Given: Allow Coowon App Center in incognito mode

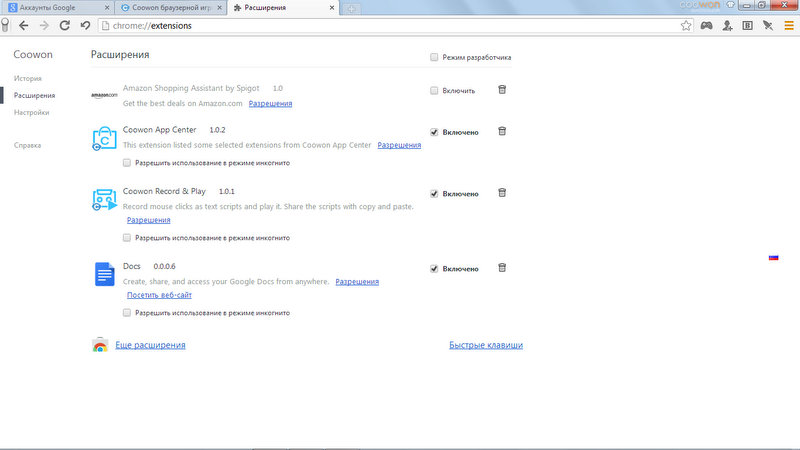Looking at the screenshot, I should point(127,163).
